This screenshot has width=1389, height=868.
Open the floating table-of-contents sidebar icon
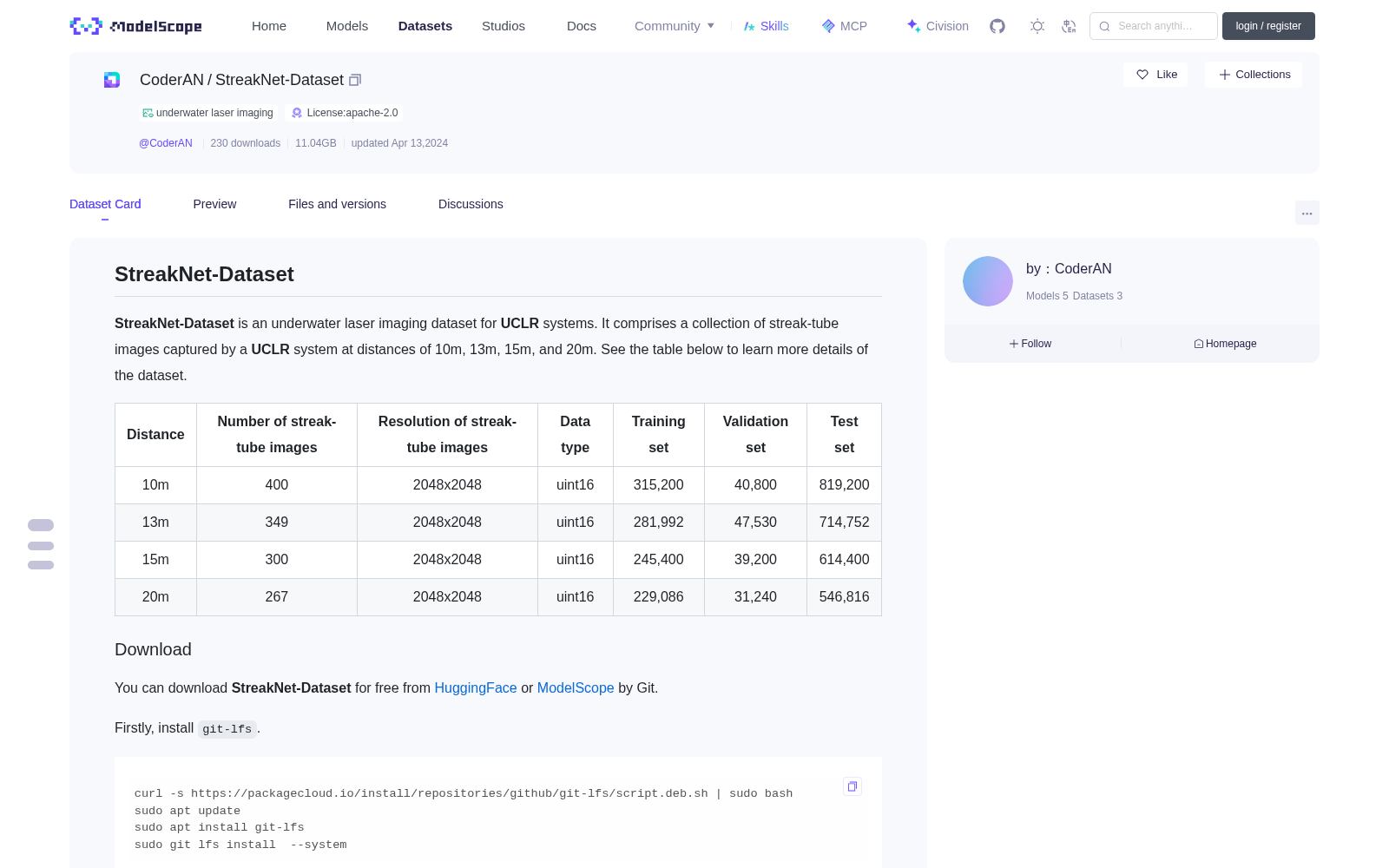point(41,545)
